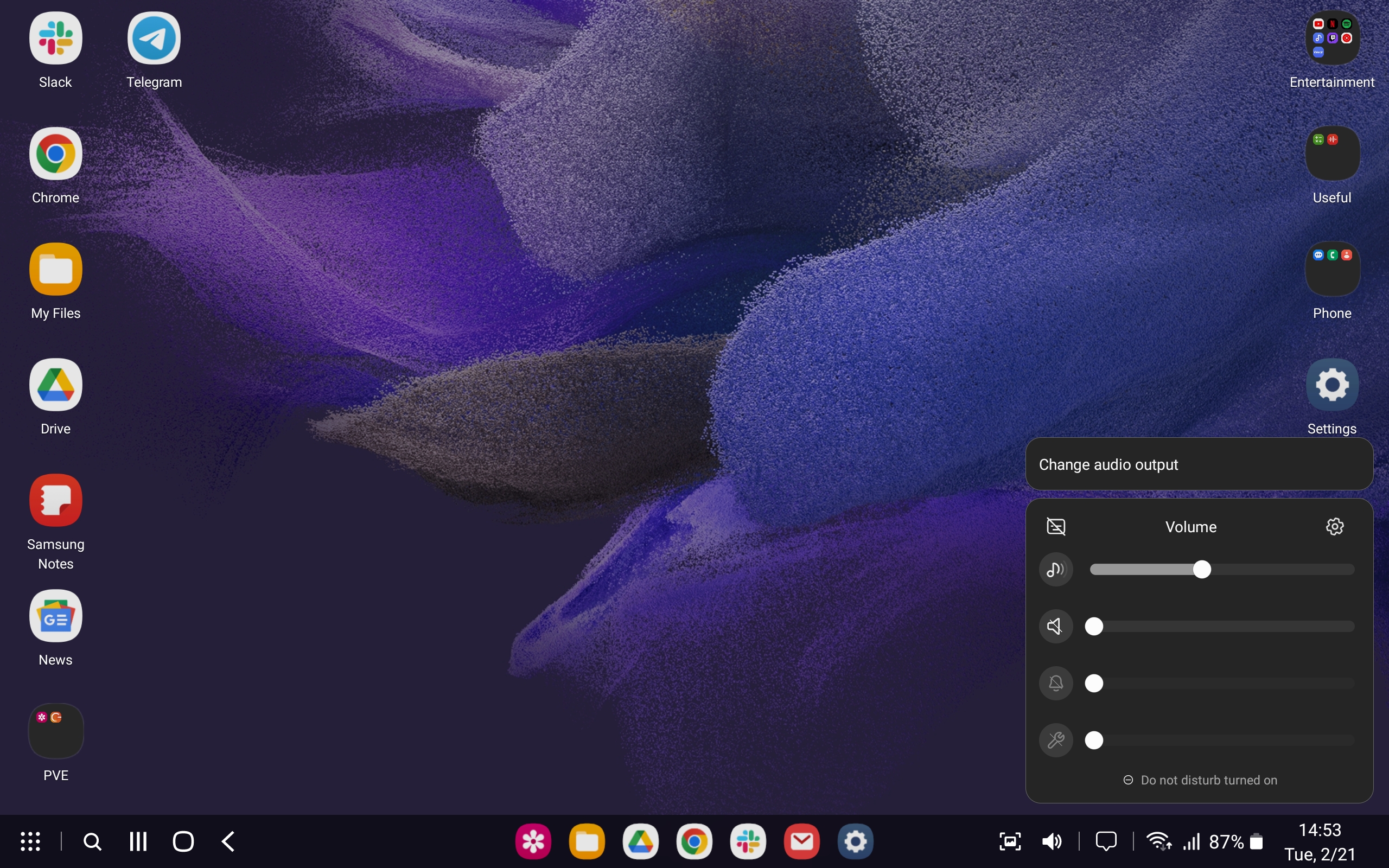
Task: Expand the Entertainment folder
Action: click(1331, 39)
